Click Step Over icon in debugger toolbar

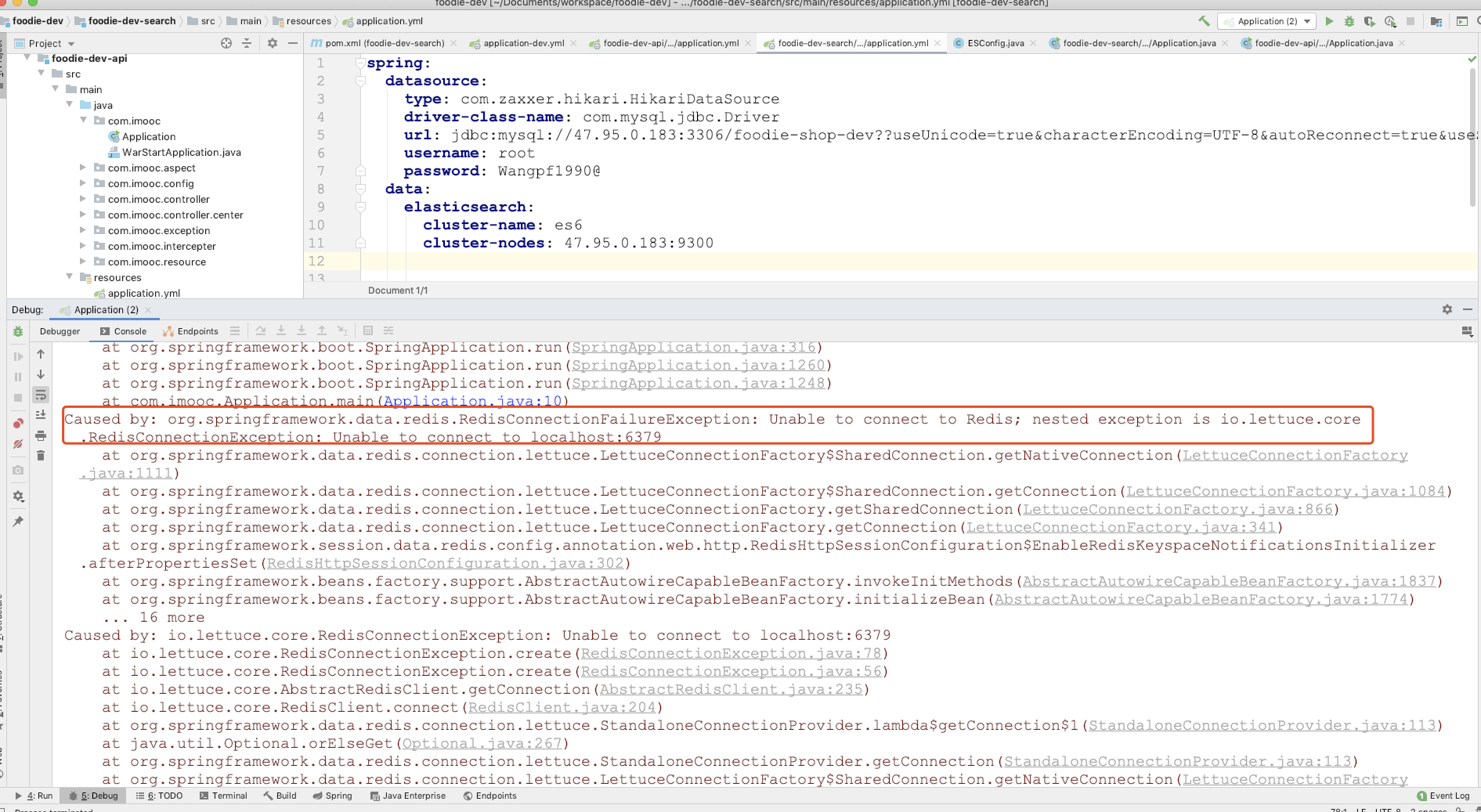(261, 331)
